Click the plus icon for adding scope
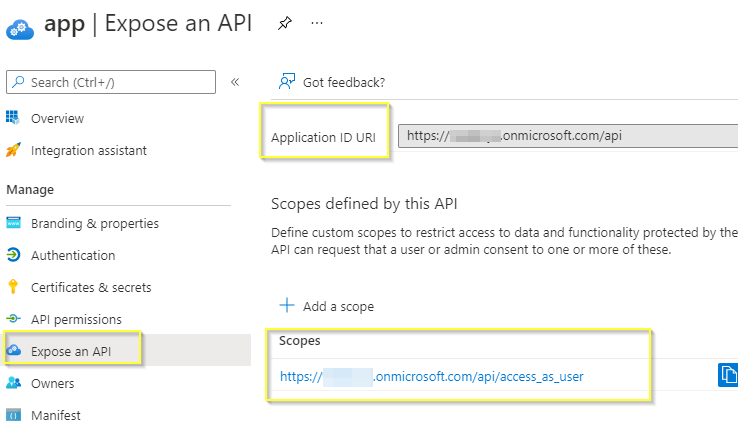The image size is (738, 442). point(287,305)
